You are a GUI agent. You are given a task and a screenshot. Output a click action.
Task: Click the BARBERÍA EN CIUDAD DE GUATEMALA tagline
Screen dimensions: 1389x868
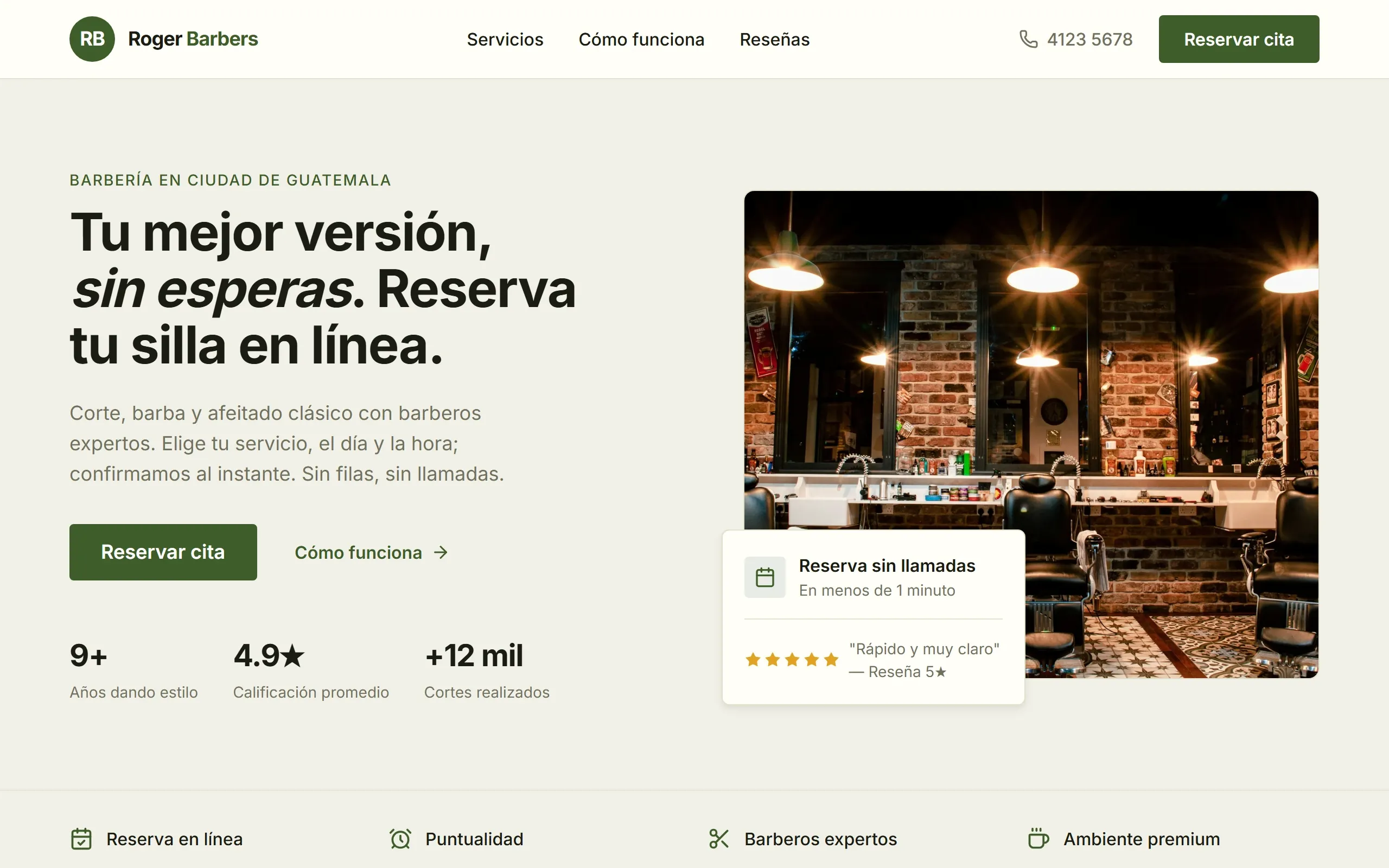point(230,180)
